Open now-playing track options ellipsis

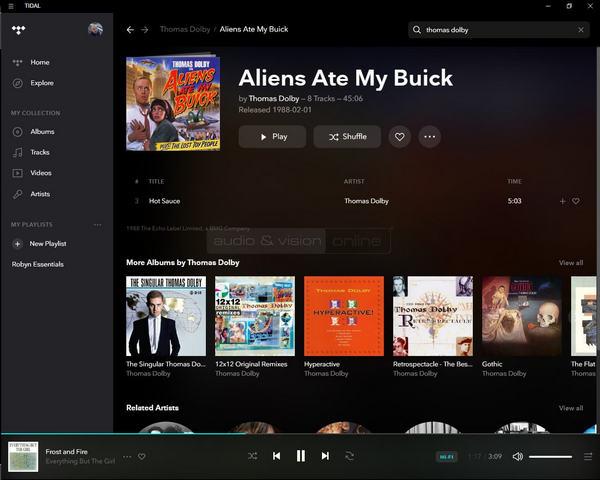[x=127, y=457]
